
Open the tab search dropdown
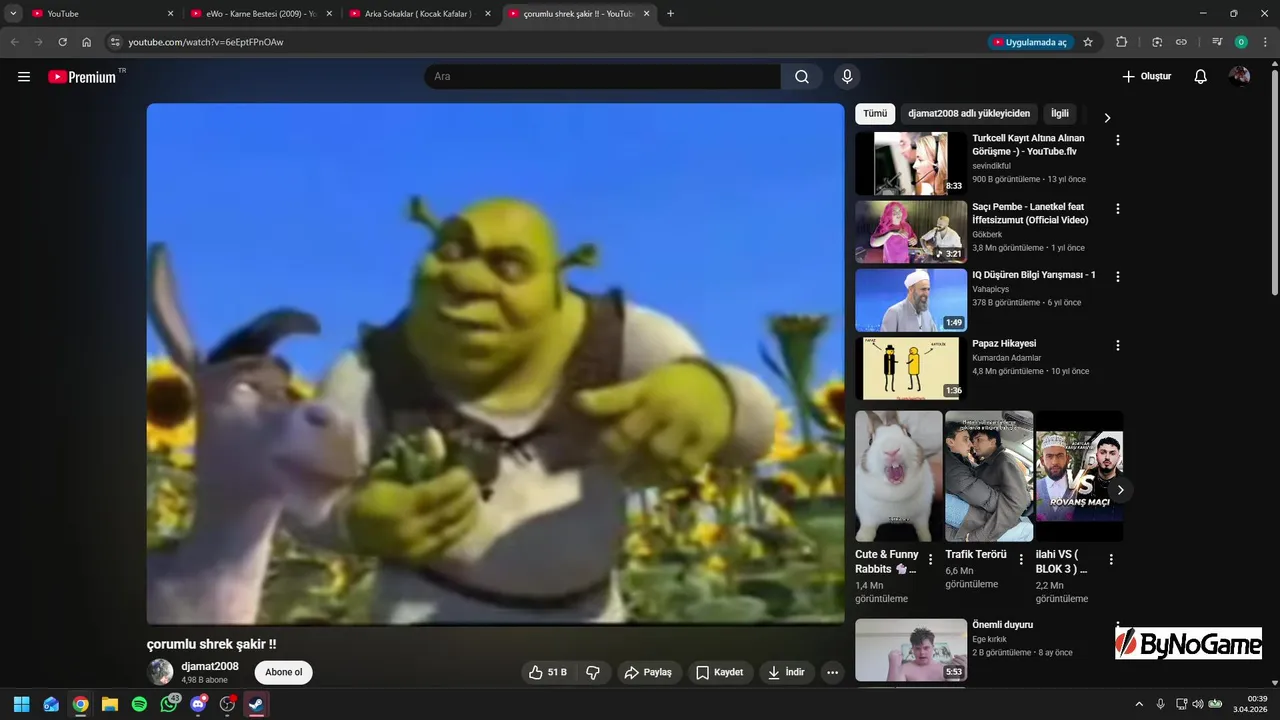click(x=14, y=13)
